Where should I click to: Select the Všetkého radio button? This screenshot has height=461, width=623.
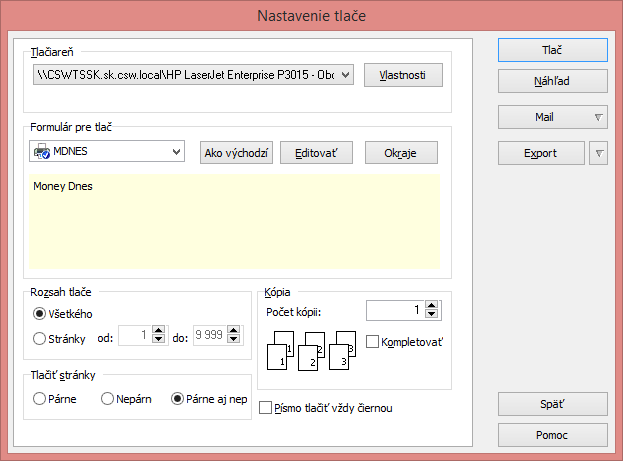(40, 313)
